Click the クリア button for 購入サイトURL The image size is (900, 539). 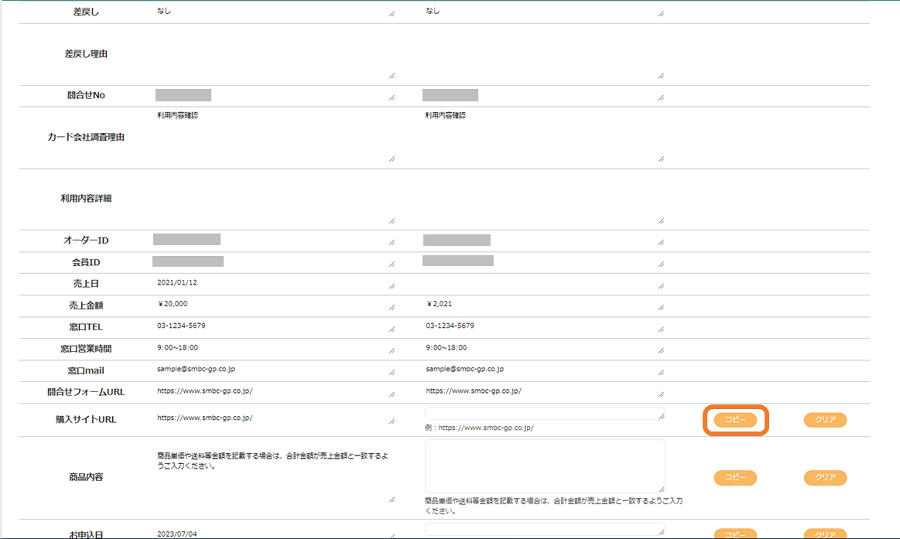point(825,420)
